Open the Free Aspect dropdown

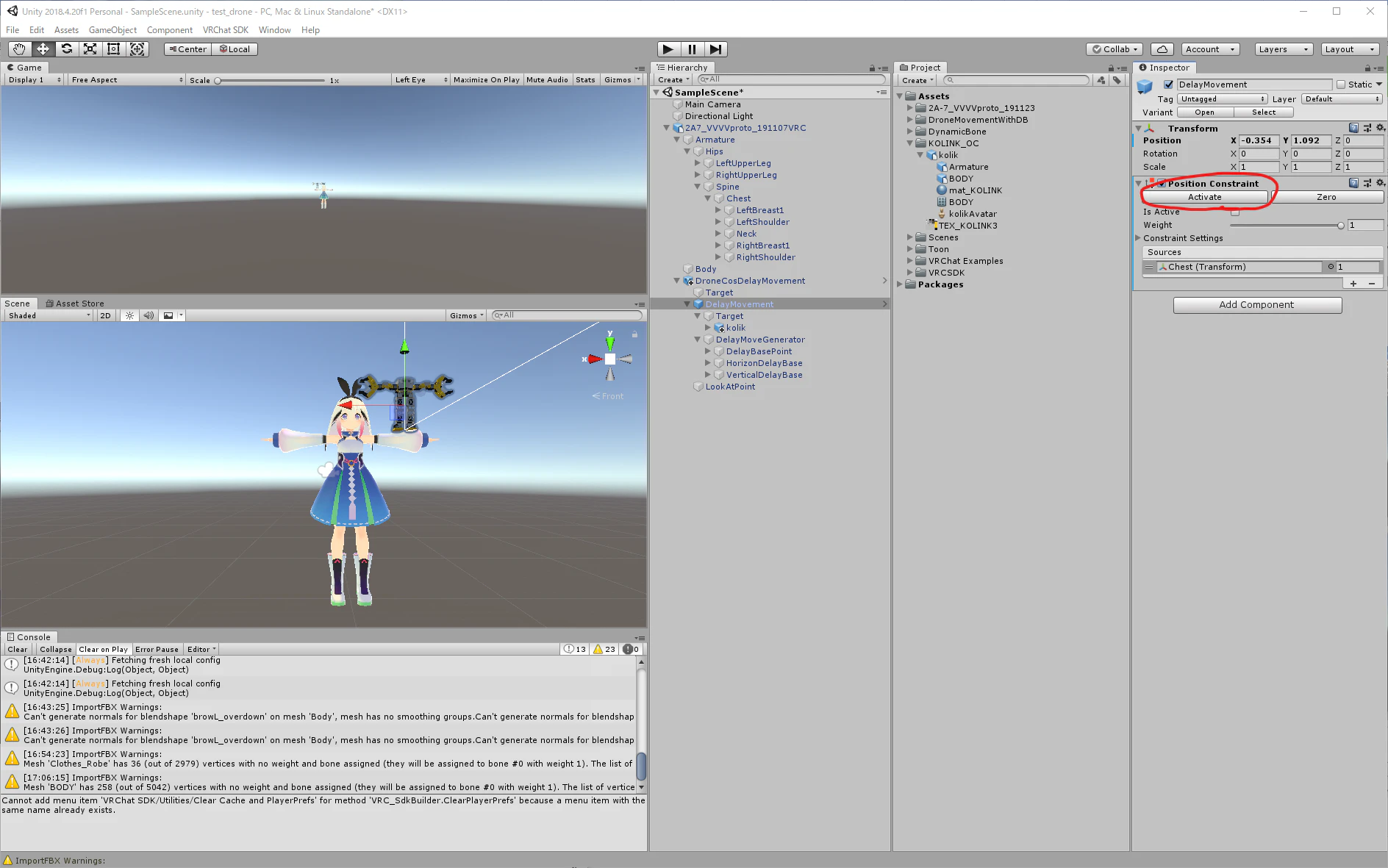point(127,79)
